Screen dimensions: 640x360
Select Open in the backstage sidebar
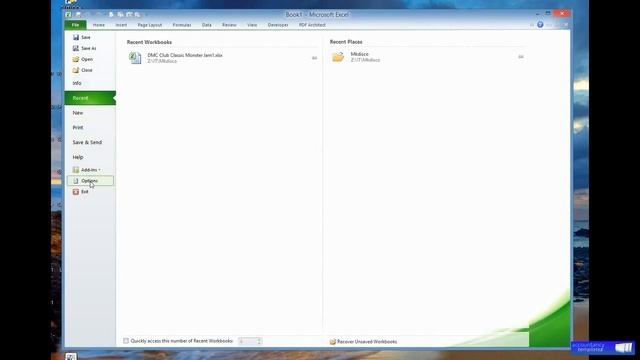tap(83, 59)
